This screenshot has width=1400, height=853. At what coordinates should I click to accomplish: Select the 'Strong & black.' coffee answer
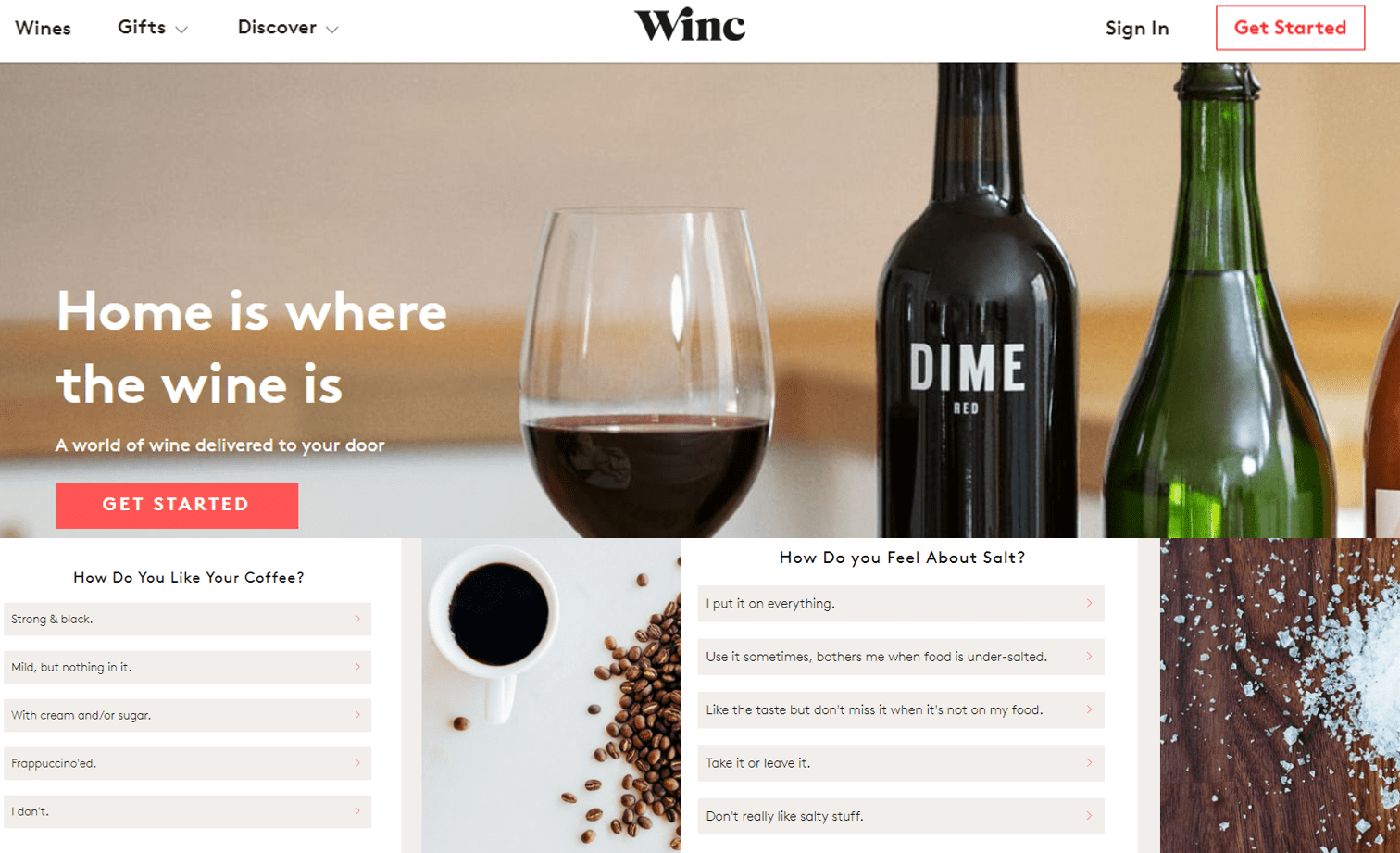tap(188, 619)
